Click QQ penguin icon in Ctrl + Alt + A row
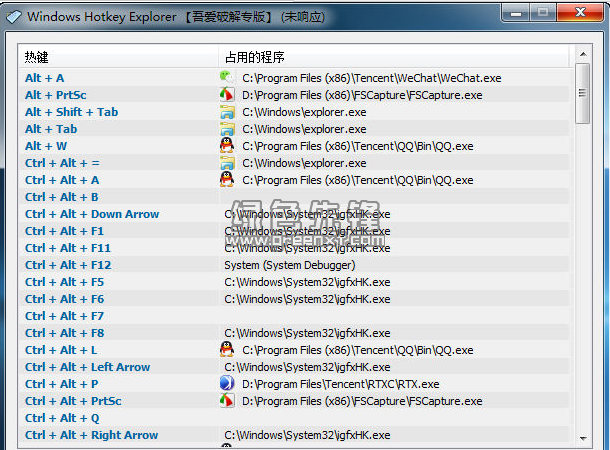Viewport: 610px width, 450px height. pos(227,179)
